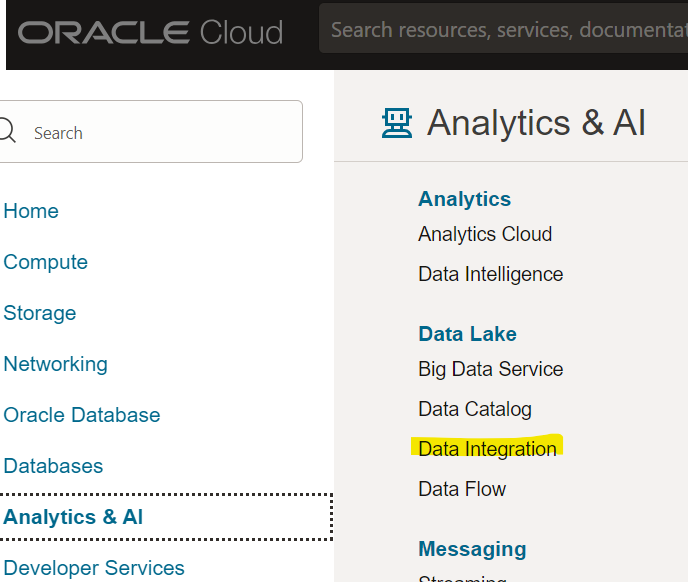Open Home in the navigation menu

pos(31,211)
